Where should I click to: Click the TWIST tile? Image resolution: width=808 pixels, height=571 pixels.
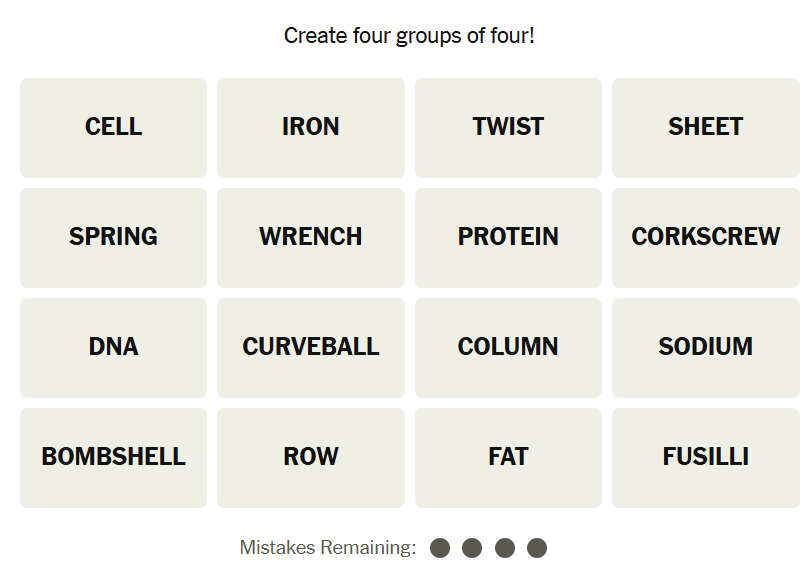click(508, 127)
